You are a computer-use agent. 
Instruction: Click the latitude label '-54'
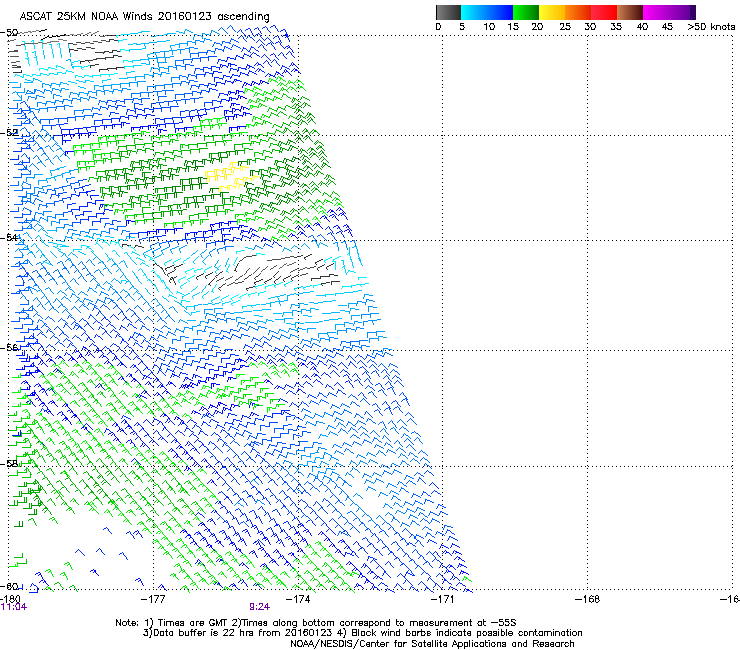tap(9, 237)
